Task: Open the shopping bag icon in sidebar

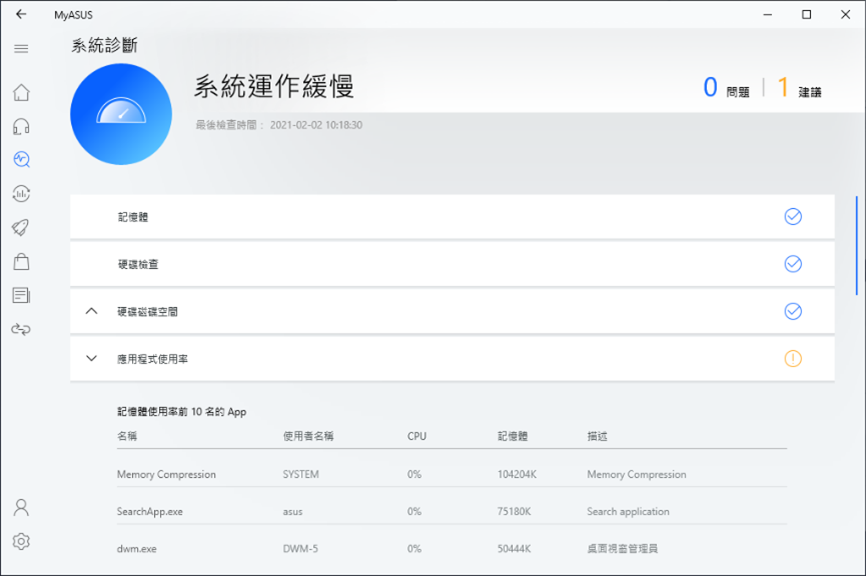Action: click(x=21, y=261)
